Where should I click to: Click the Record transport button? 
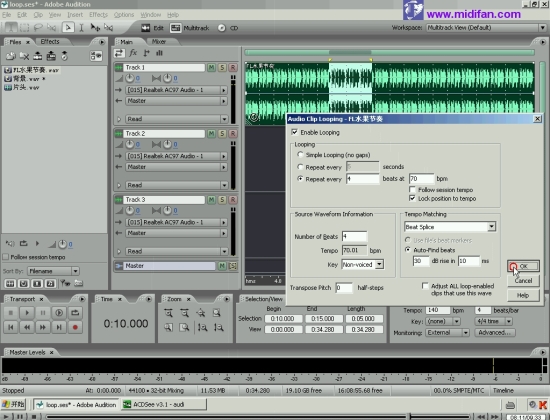75,327
